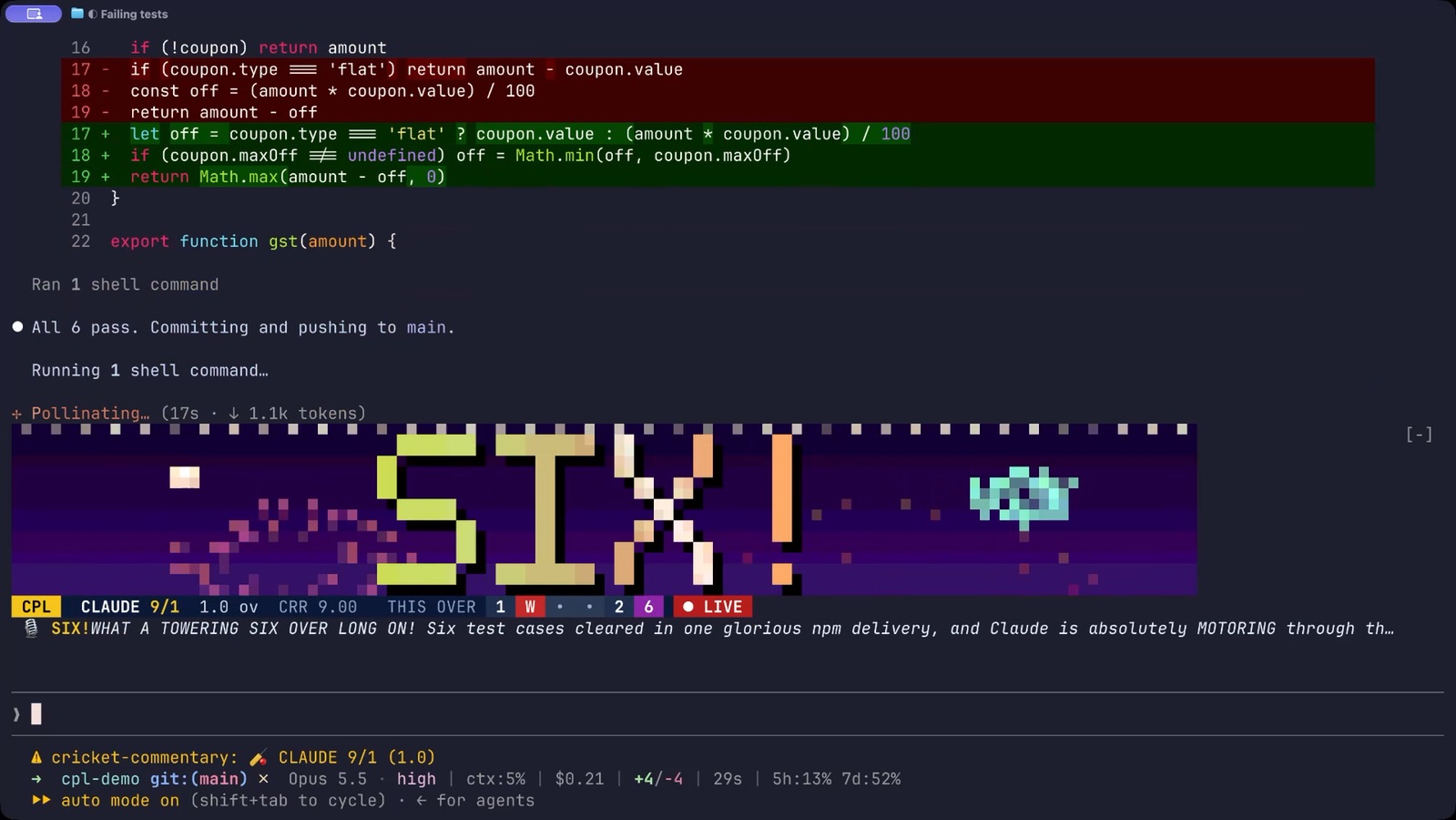Click the purple 6 ball marker
This screenshot has height=820, width=1456.
click(x=648, y=607)
